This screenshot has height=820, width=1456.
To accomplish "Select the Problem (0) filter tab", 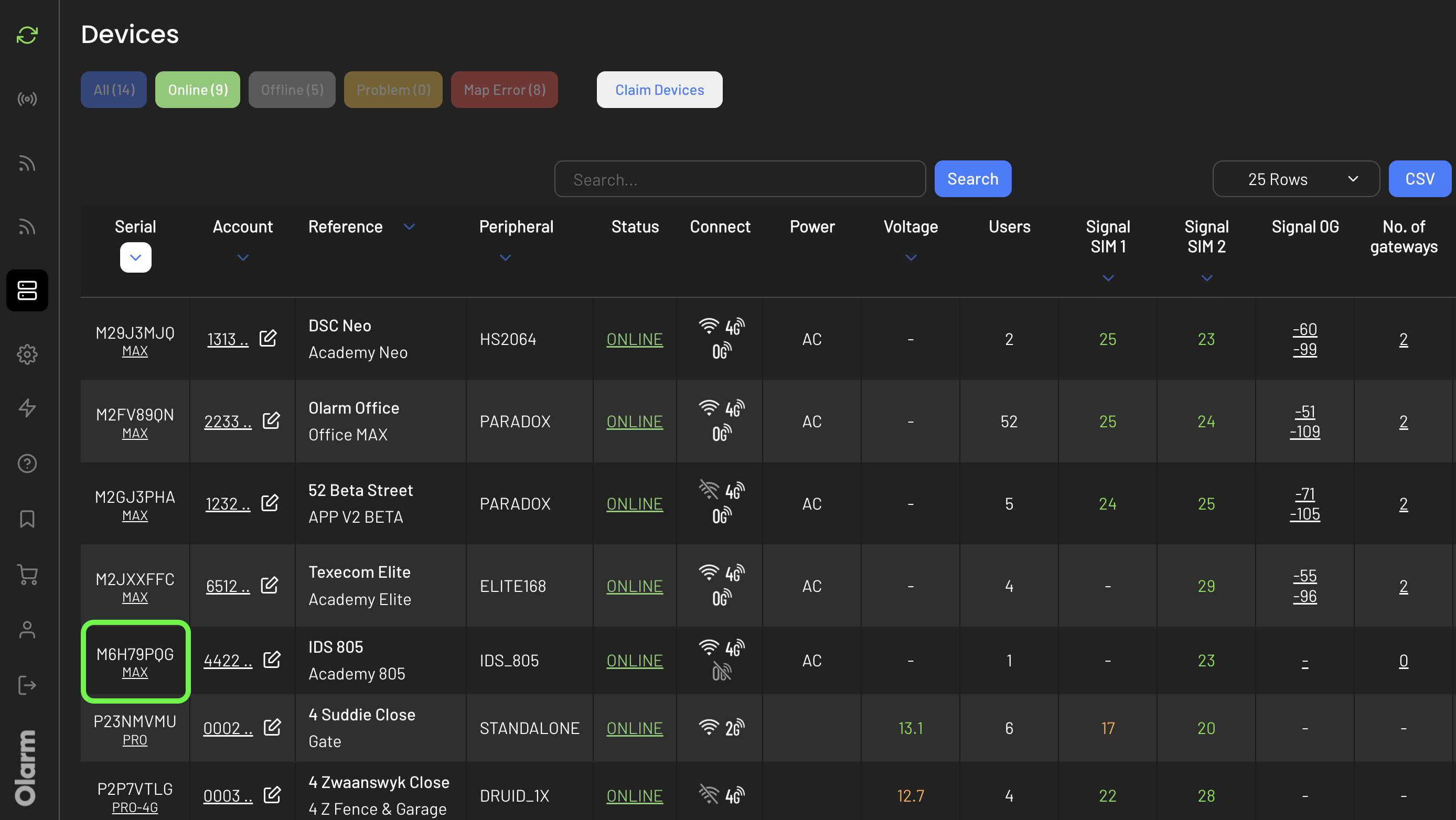I will [x=393, y=89].
